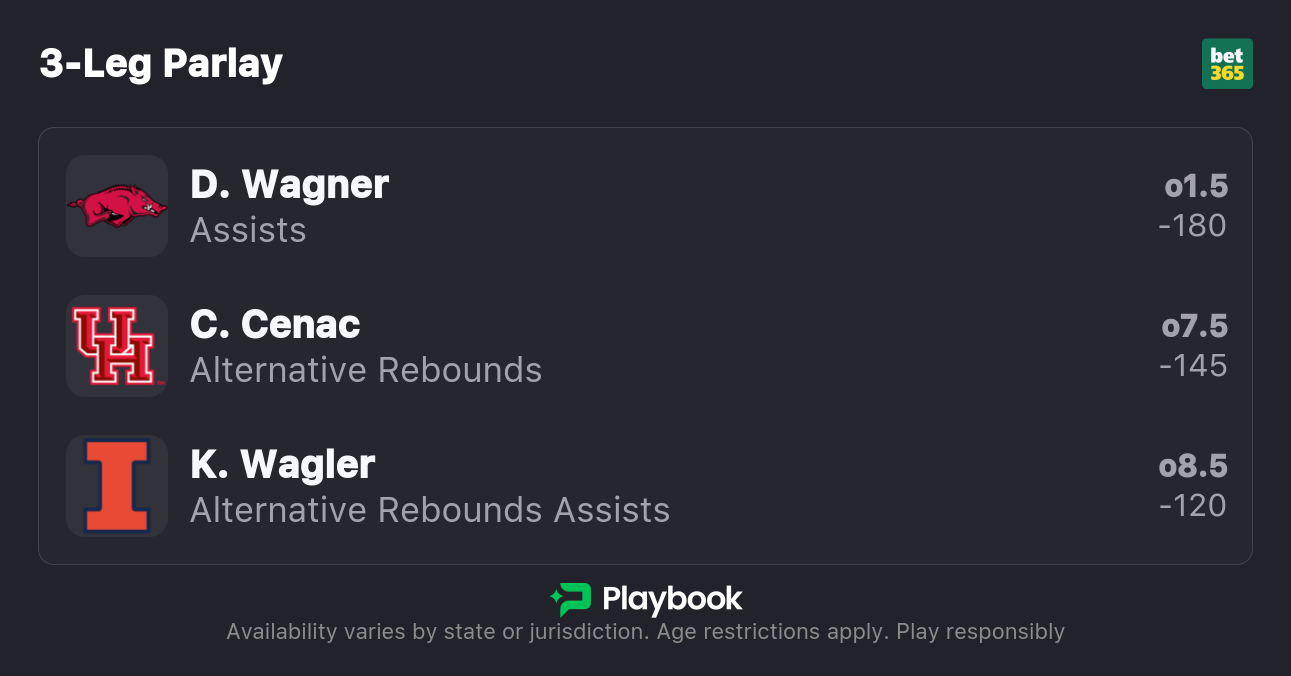This screenshot has height=676, width=1291.
Task: Click the Arkansas Razorbacks hog logo
Action: click(117, 206)
